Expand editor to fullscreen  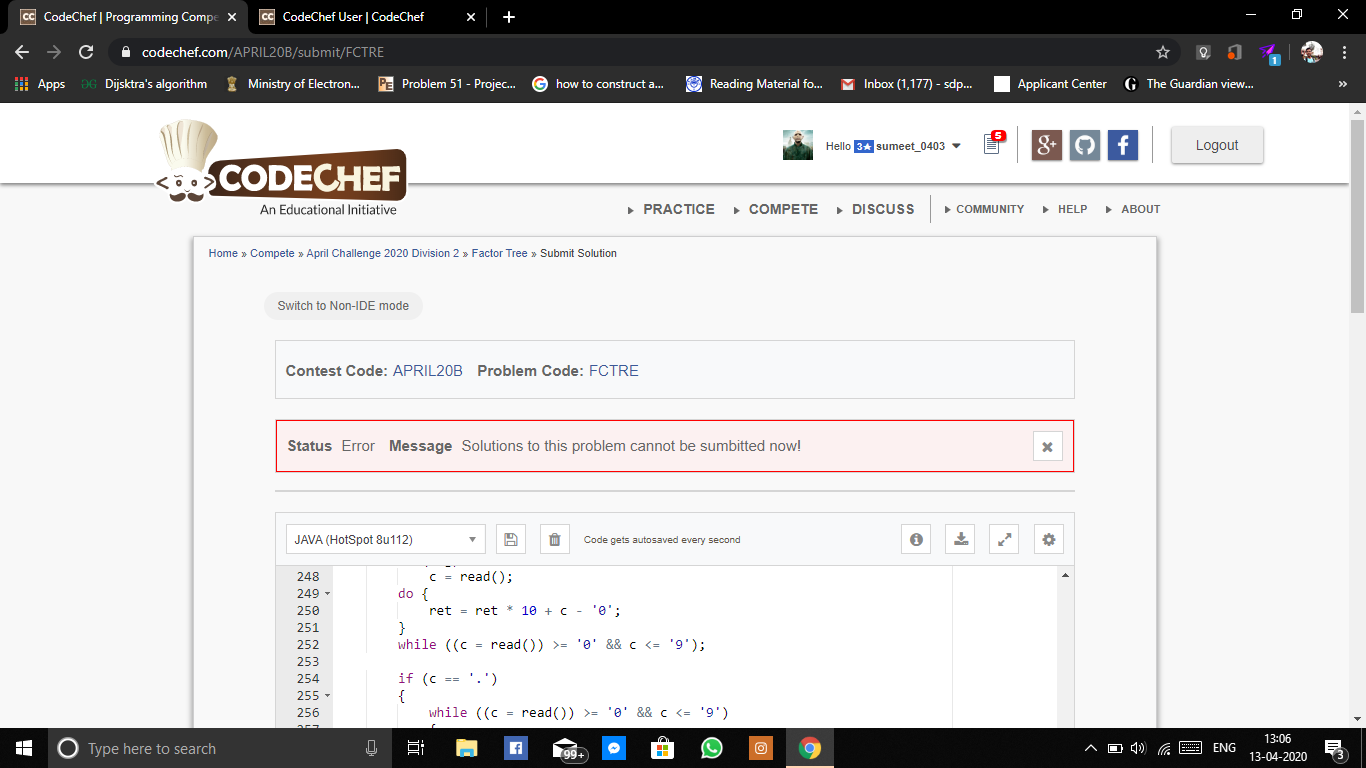[x=1004, y=540]
